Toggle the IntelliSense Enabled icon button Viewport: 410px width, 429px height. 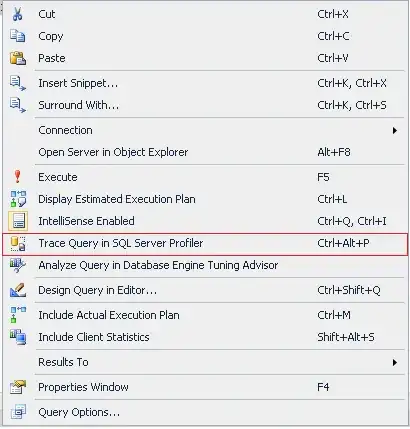point(18,221)
